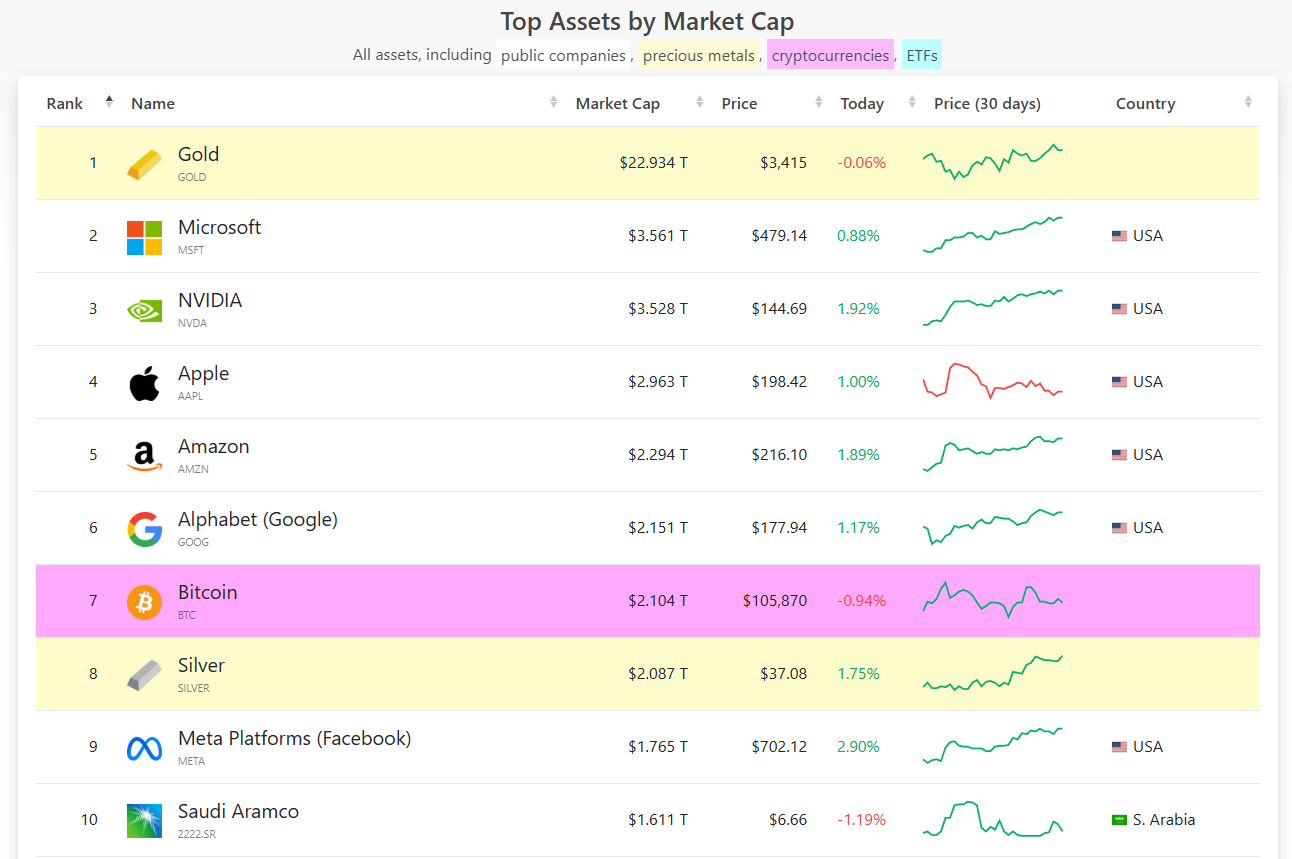Screen dimensions: 1292x859
Task: Open the Saudi Aramco company page
Action: (238, 812)
